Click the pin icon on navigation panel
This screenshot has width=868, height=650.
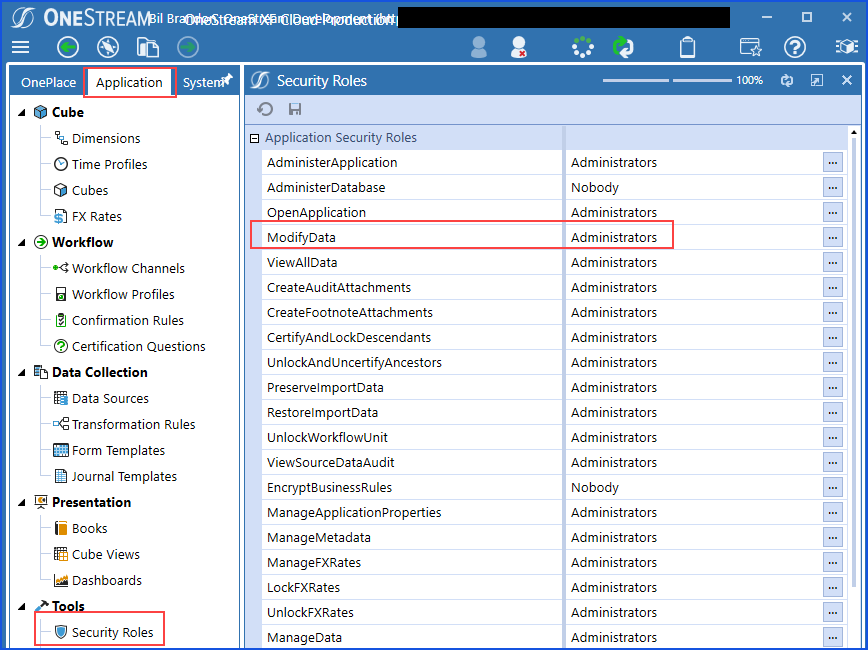tap(227, 79)
